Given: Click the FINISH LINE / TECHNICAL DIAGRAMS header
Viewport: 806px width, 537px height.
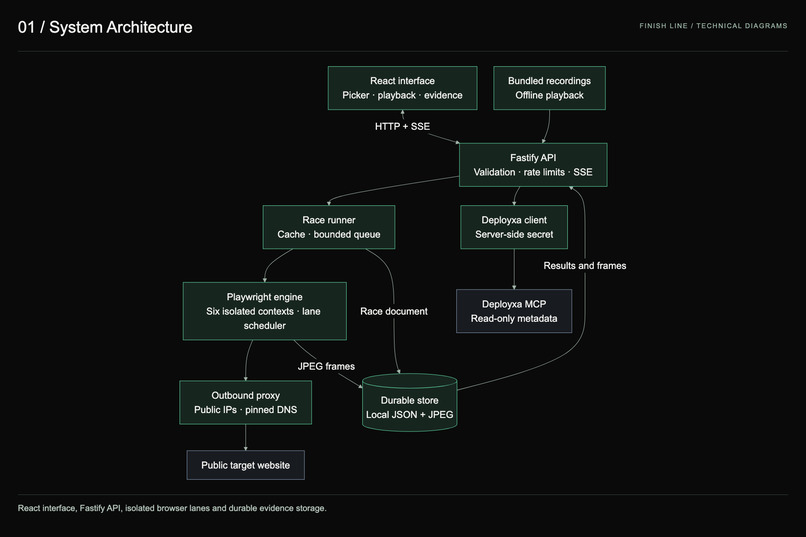Looking at the screenshot, I should click(x=713, y=26).
